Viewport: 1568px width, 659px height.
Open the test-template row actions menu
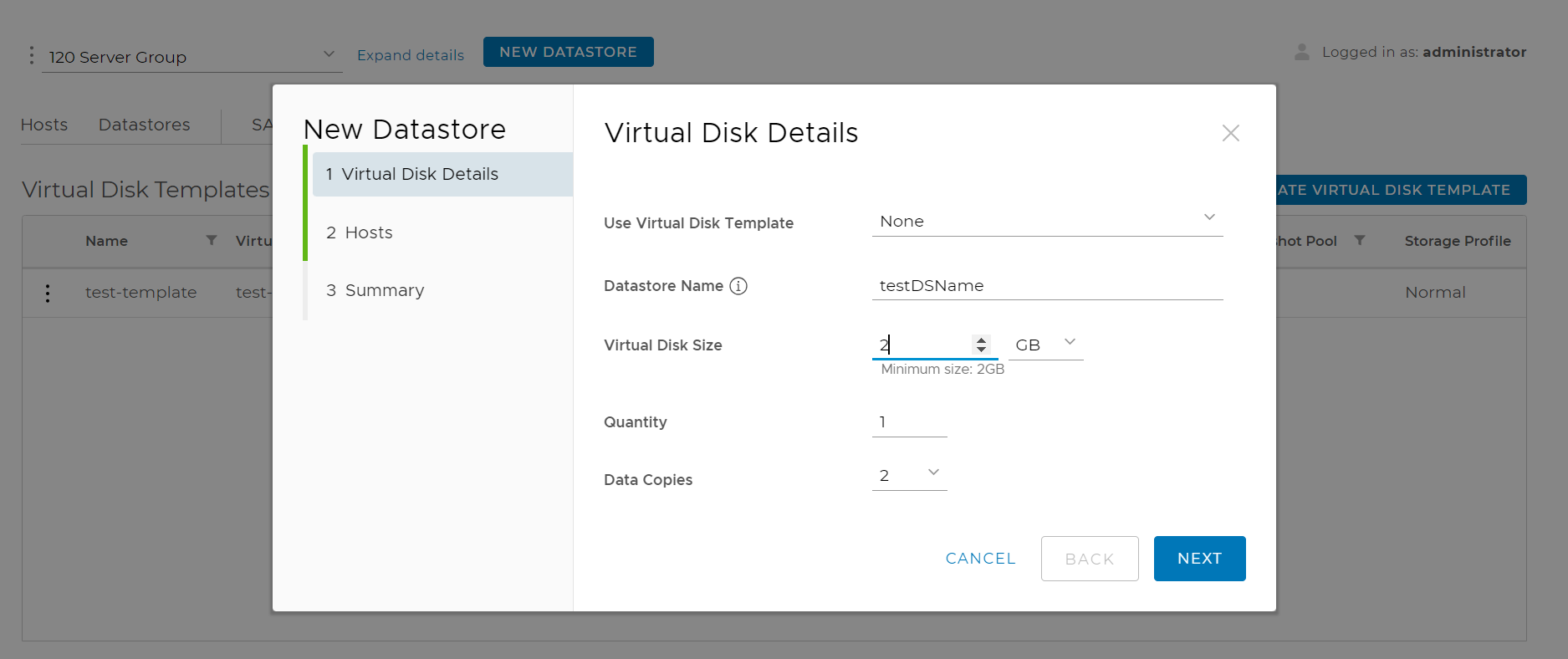[x=48, y=293]
